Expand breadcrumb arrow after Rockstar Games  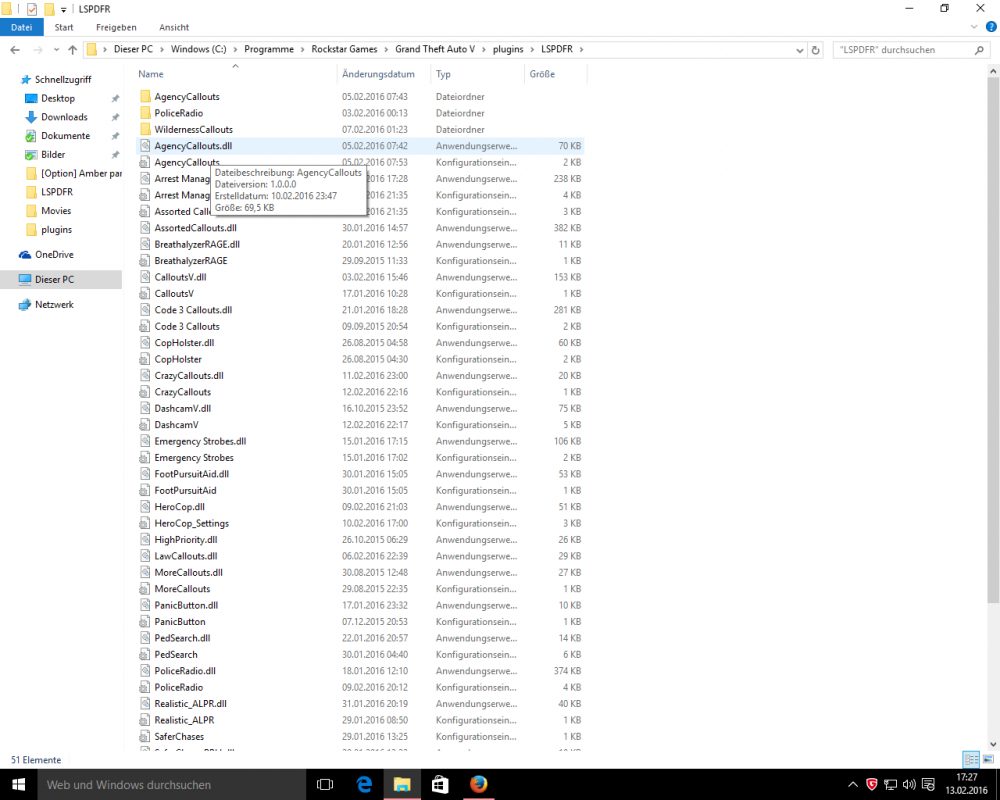coord(386,49)
